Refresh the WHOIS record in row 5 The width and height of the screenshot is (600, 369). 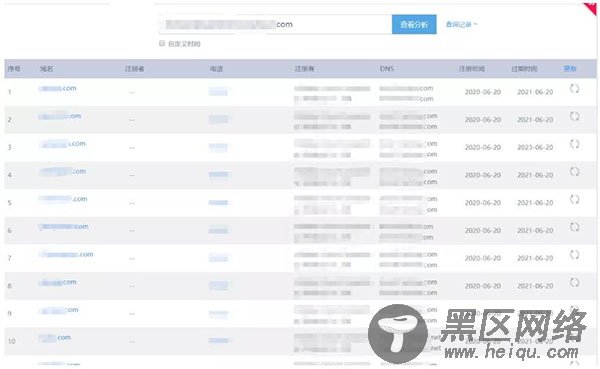[574, 199]
